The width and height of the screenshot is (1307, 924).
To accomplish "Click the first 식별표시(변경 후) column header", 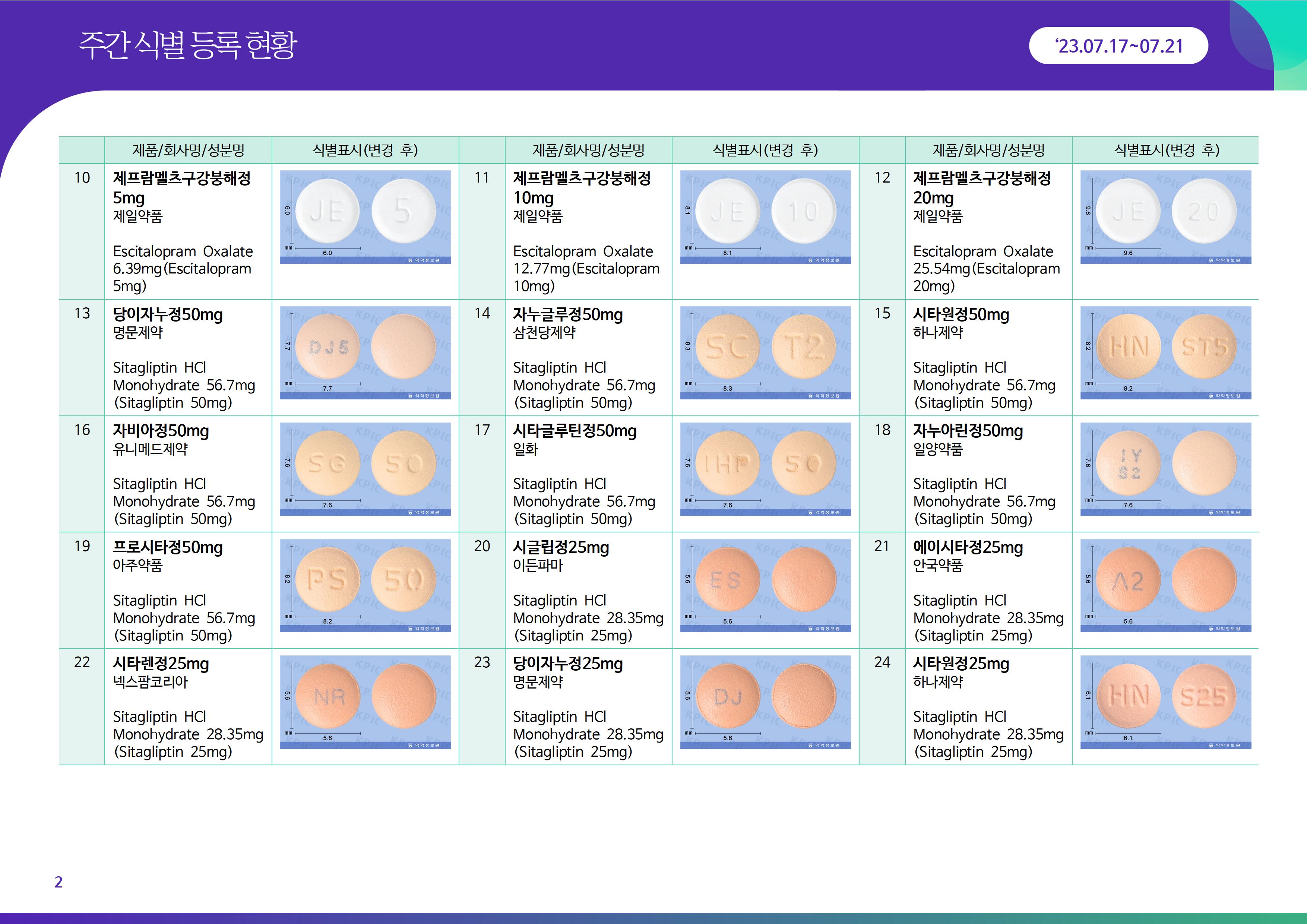I will [365, 150].
